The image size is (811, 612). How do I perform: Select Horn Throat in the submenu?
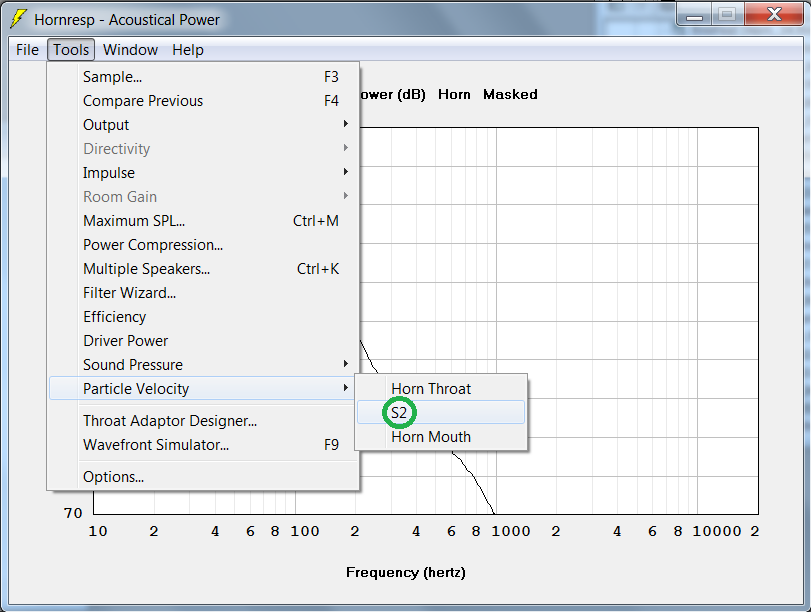(441, 389)
